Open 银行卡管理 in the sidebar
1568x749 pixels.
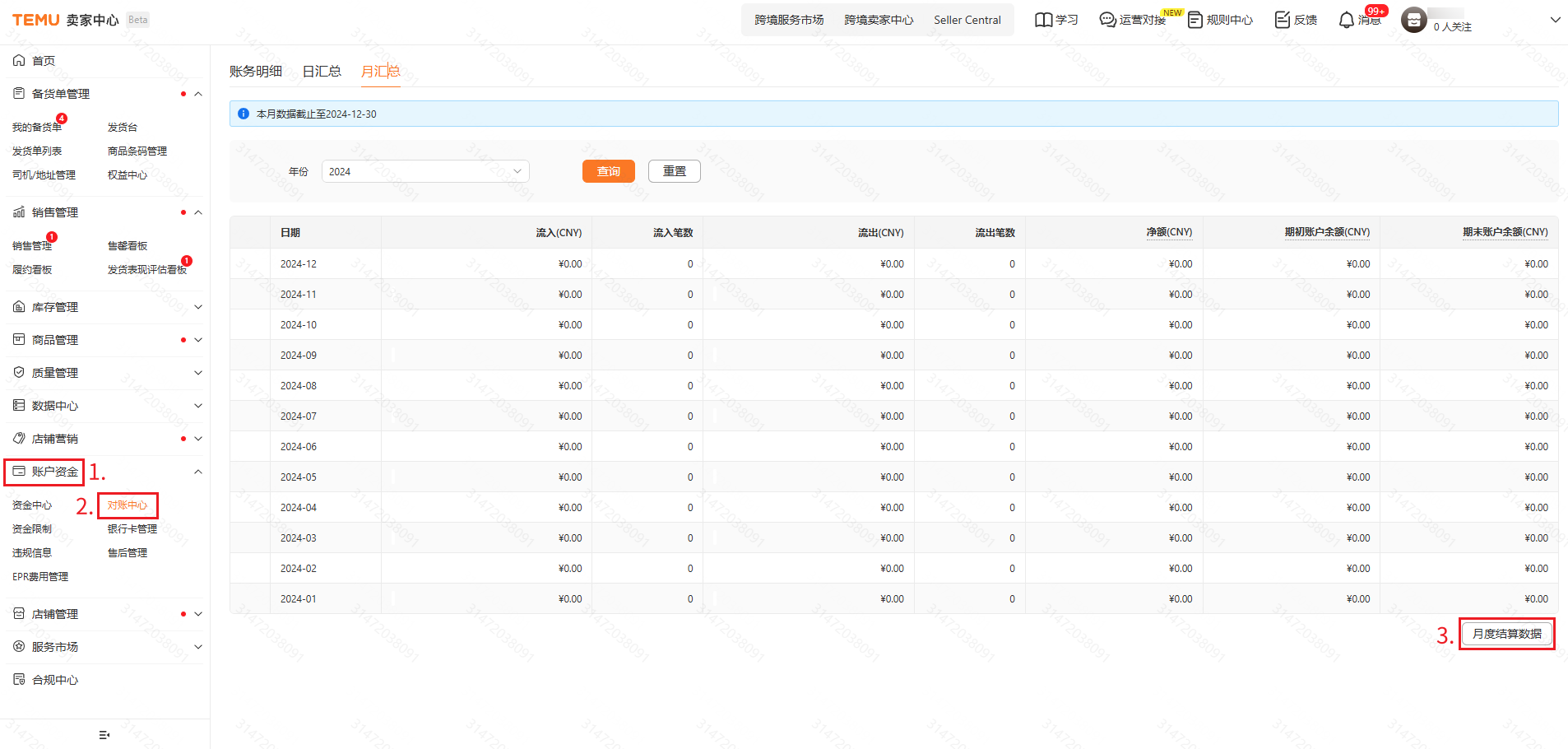(132, 529)
